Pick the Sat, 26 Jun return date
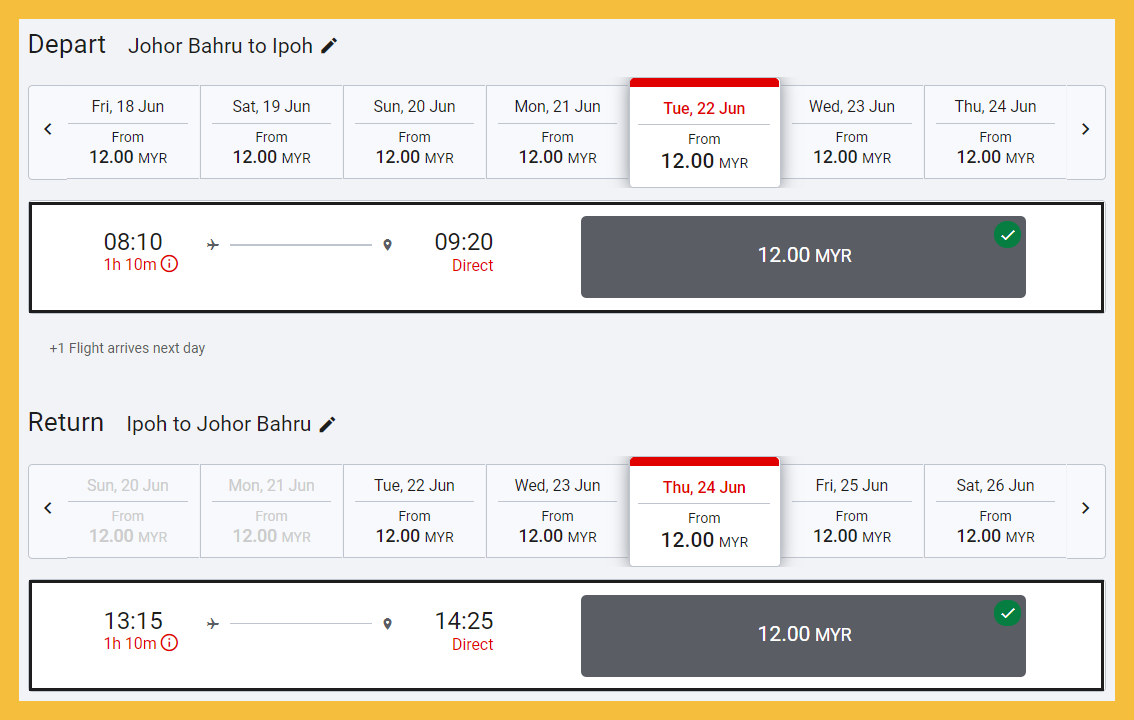 pyautogui.click(x=995, y=511)
